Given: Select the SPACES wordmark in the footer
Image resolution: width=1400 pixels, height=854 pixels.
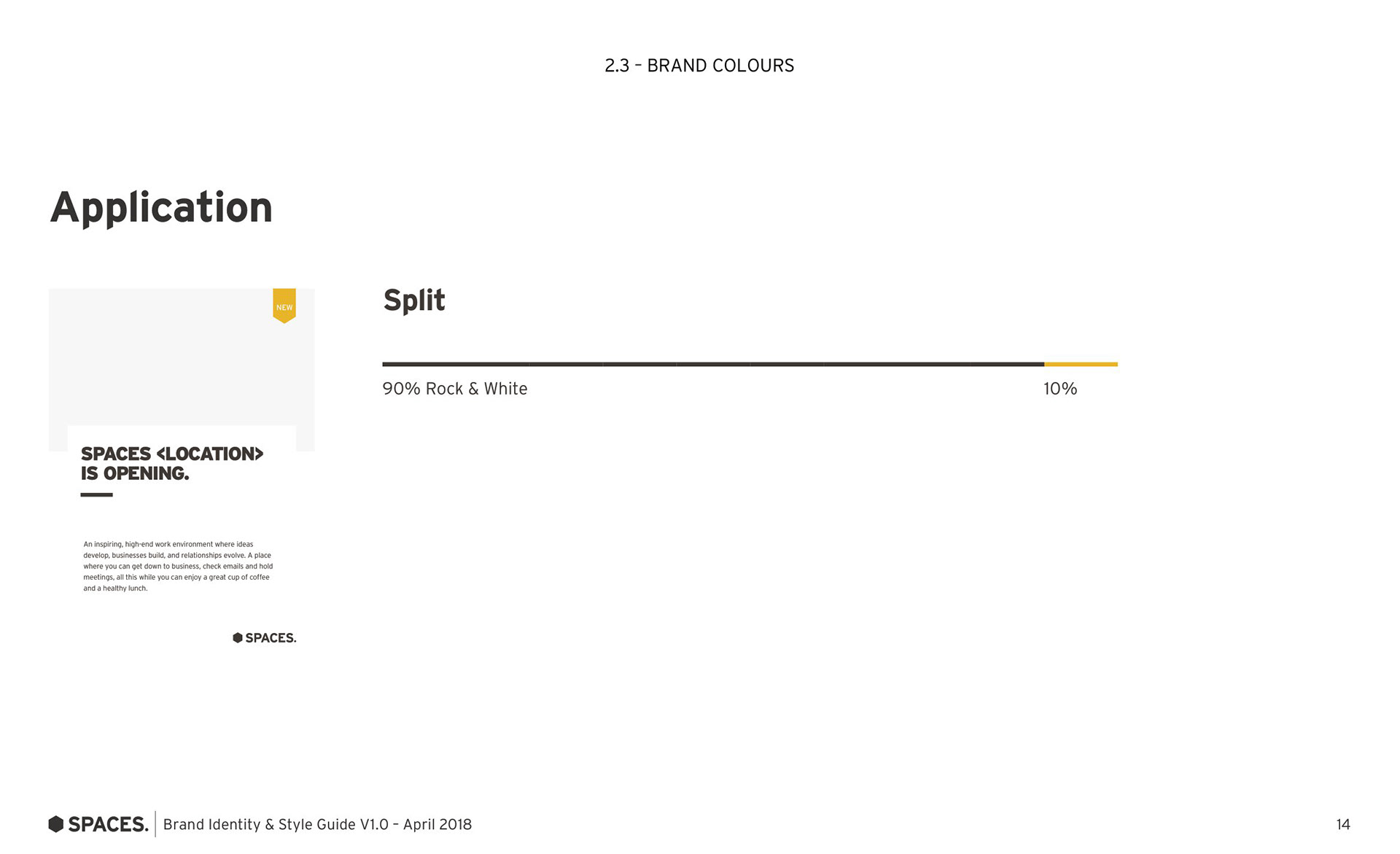Looking at the screenshot, I should coord(108,824).
